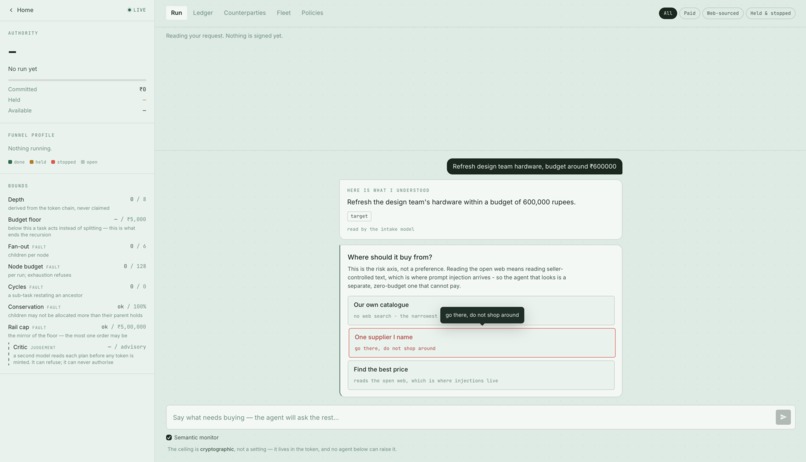
Task: Click the Node budget bound label
Action: click(25, 266)
